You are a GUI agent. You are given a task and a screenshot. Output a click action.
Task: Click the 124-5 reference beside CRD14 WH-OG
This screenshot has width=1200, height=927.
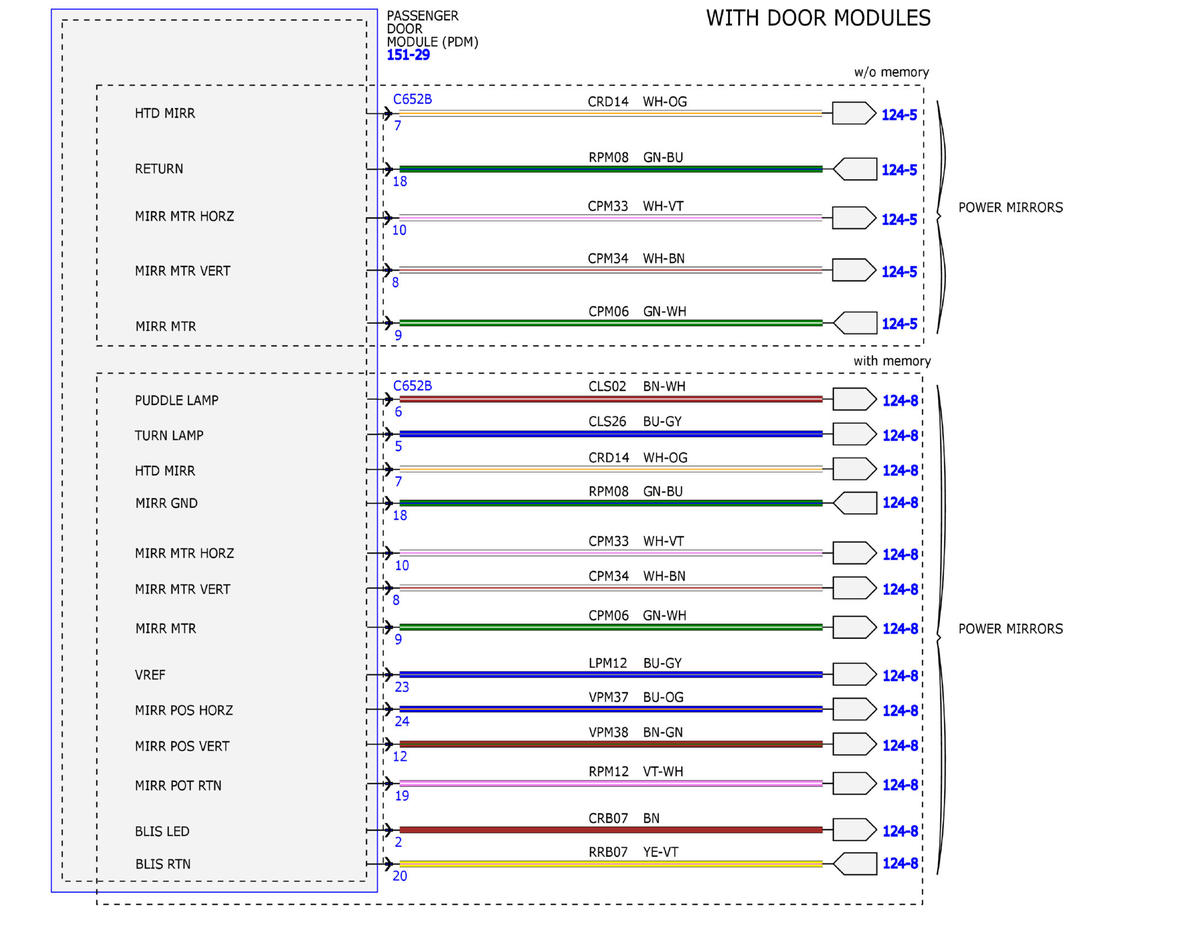[x=899, y=115]
